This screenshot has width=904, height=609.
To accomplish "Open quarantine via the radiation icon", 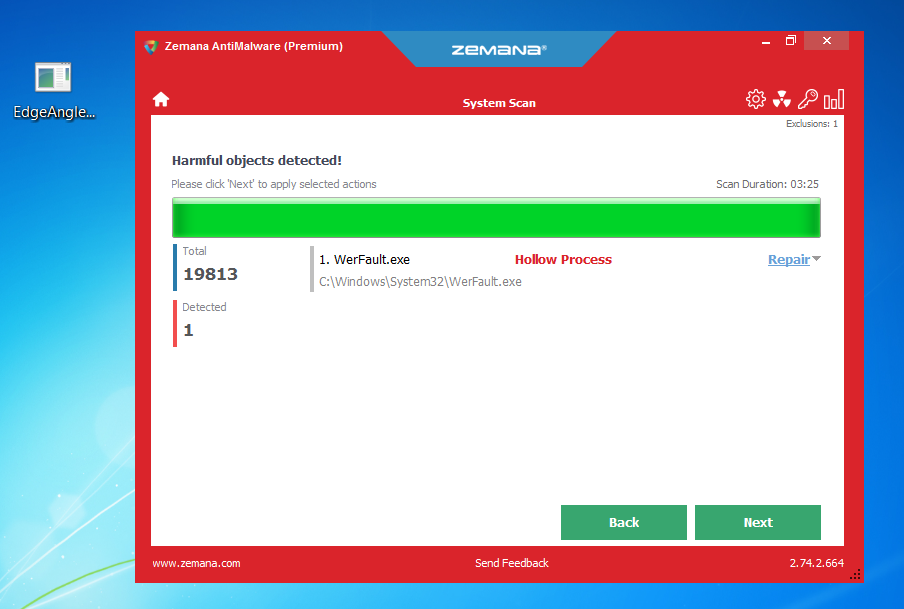I will 782,99.
